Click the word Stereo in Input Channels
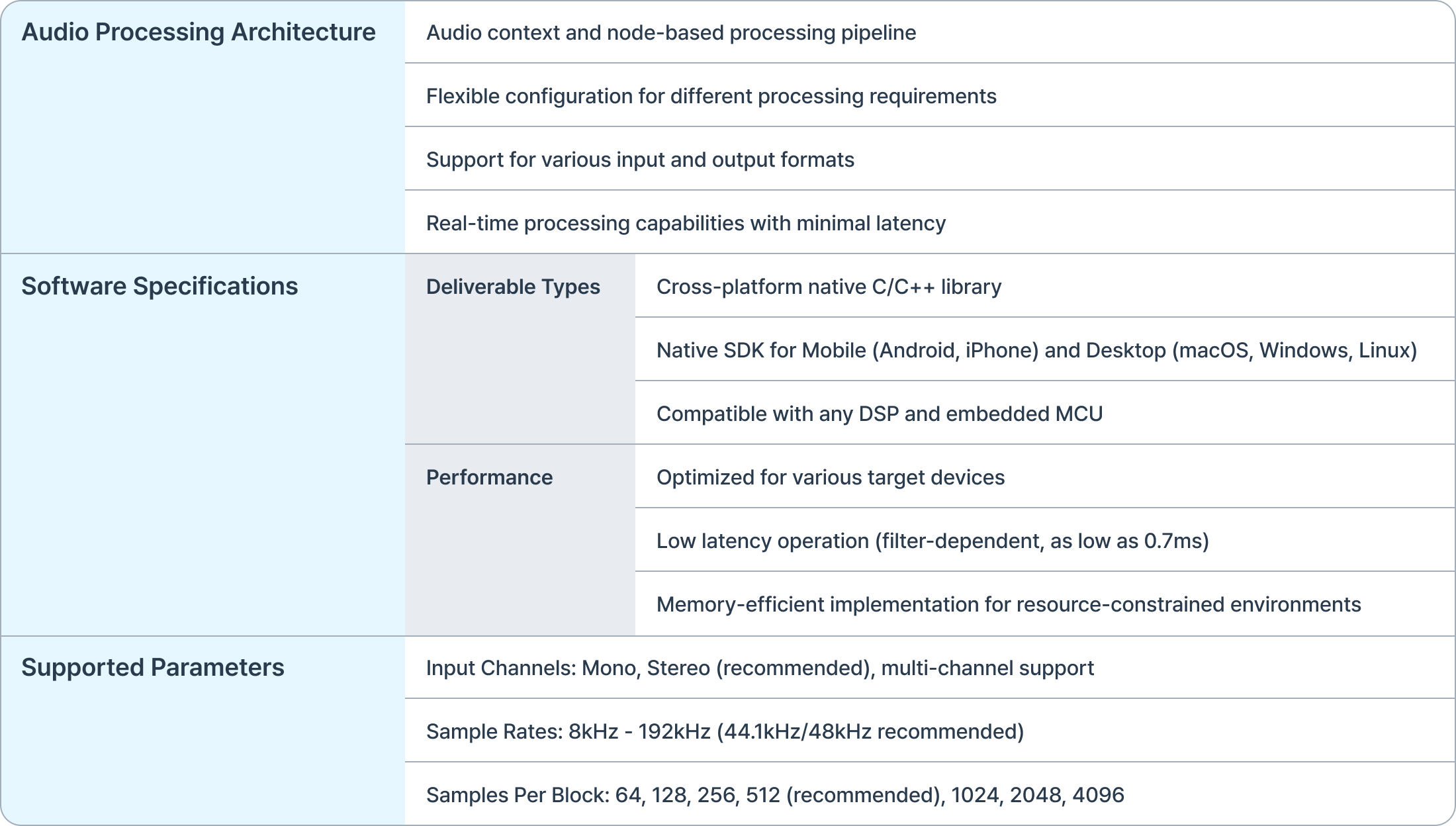Image resolution: width=1456 pixels, height=826 pixels. [678, 668]
